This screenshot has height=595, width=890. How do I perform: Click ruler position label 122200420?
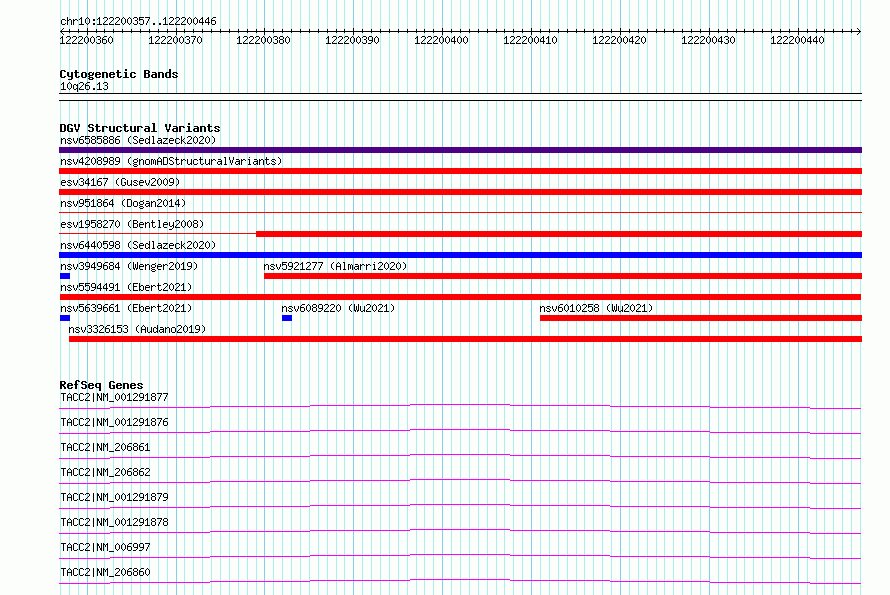point(619,40)
